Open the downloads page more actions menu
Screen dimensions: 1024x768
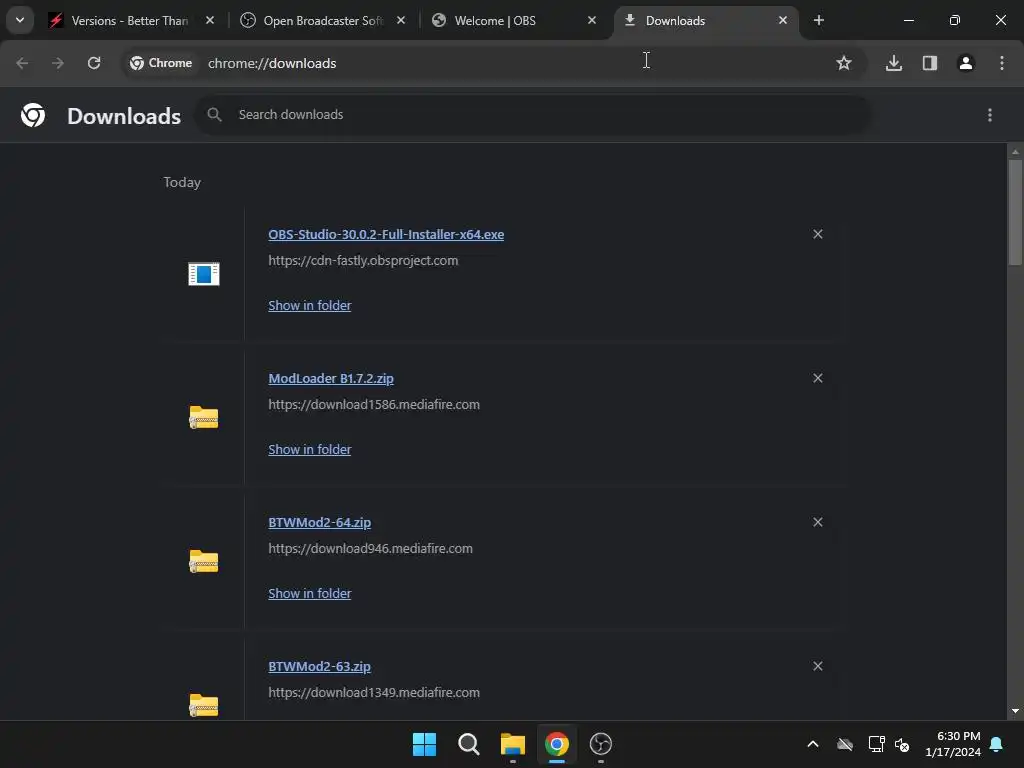coord(990,115)
